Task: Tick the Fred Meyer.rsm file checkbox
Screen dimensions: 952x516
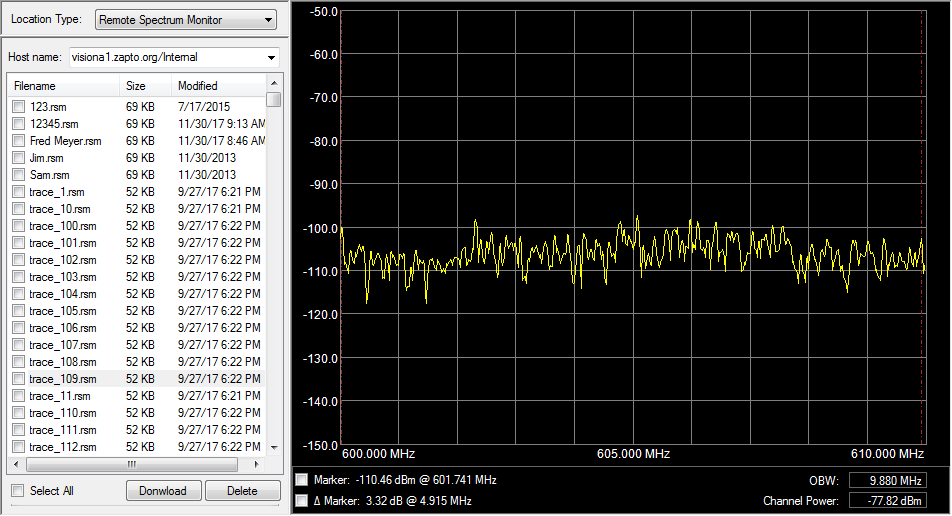Action: pyautogui.click(x=18, y=141)
